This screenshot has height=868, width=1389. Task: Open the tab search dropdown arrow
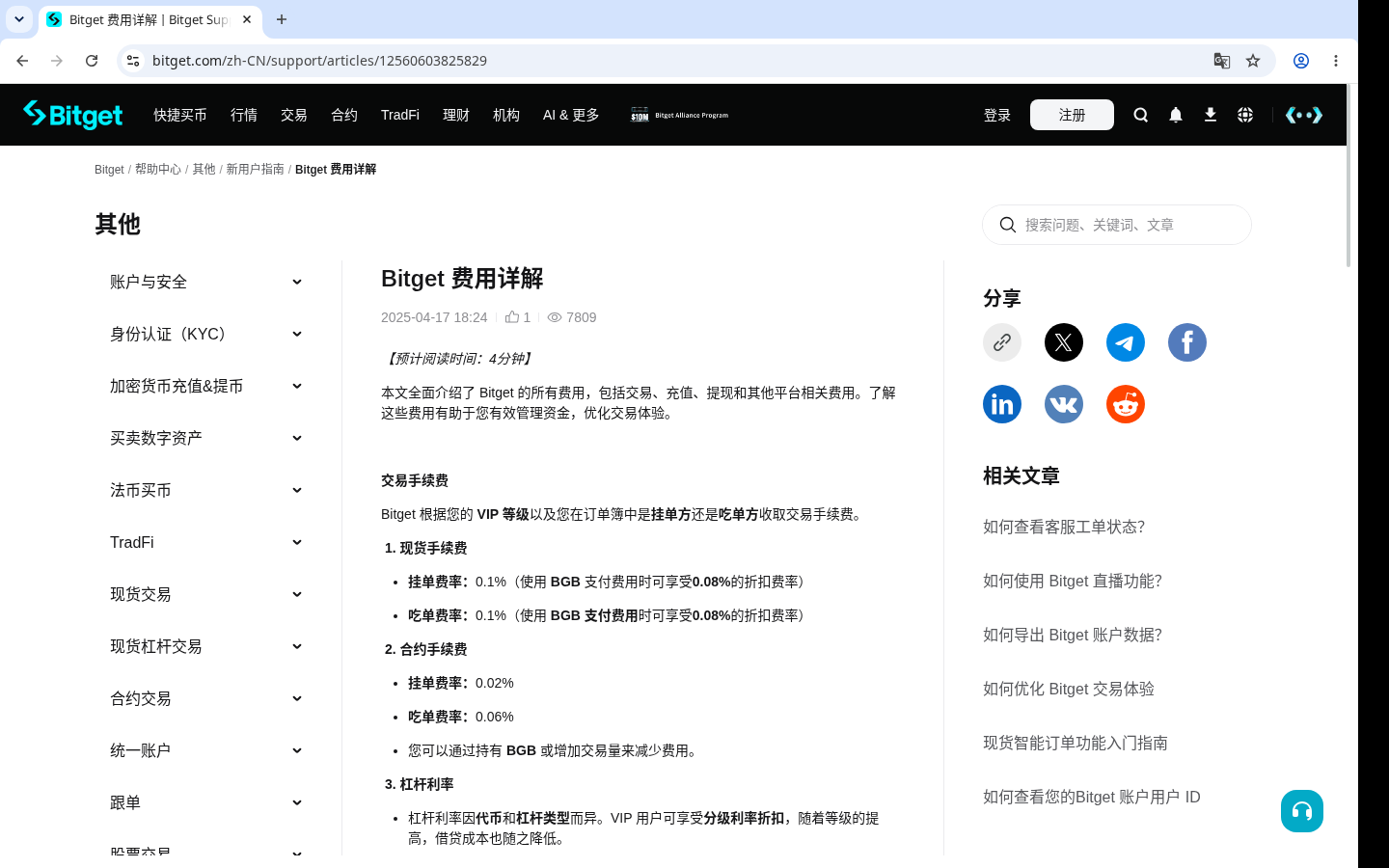pyautogui.click(x=19, y=19)
